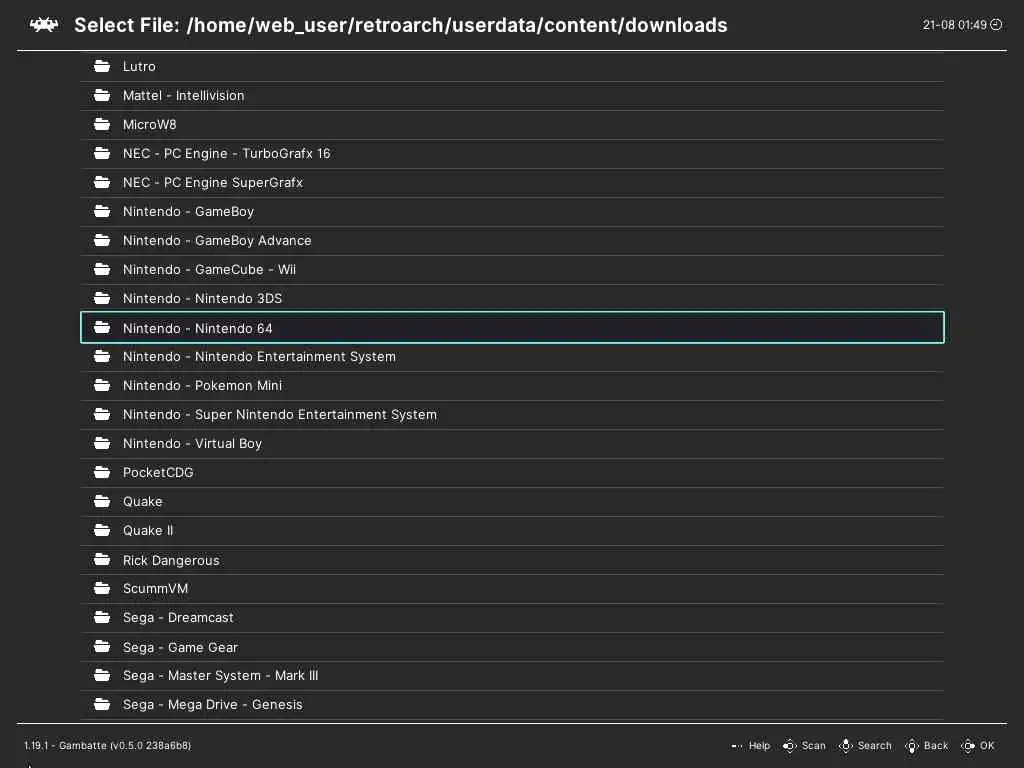
Task: Select highlighted Nintendo - Nintendo 64 row
Action: [512, 327]
